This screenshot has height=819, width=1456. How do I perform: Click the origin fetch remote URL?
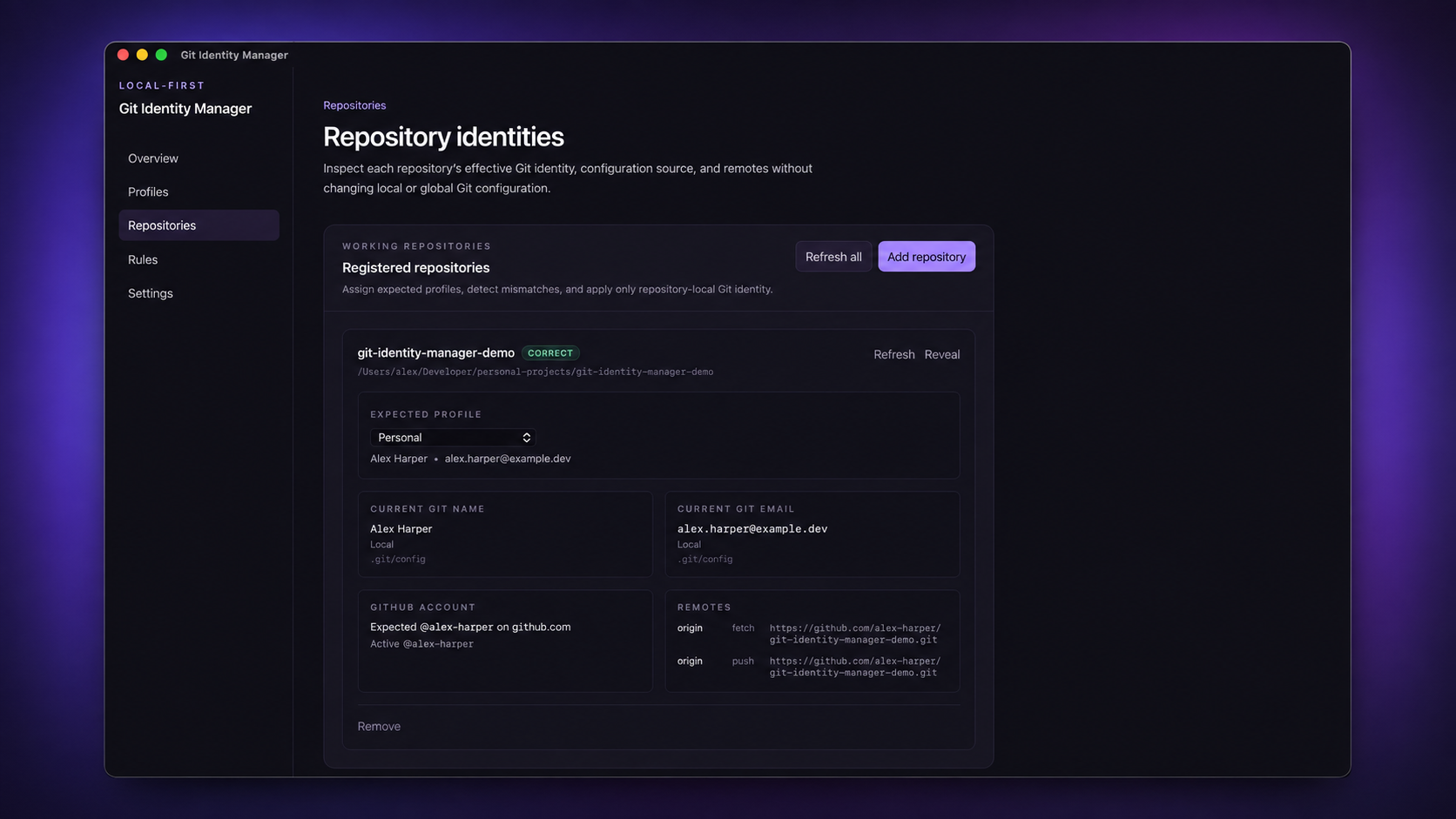point(855,634)
